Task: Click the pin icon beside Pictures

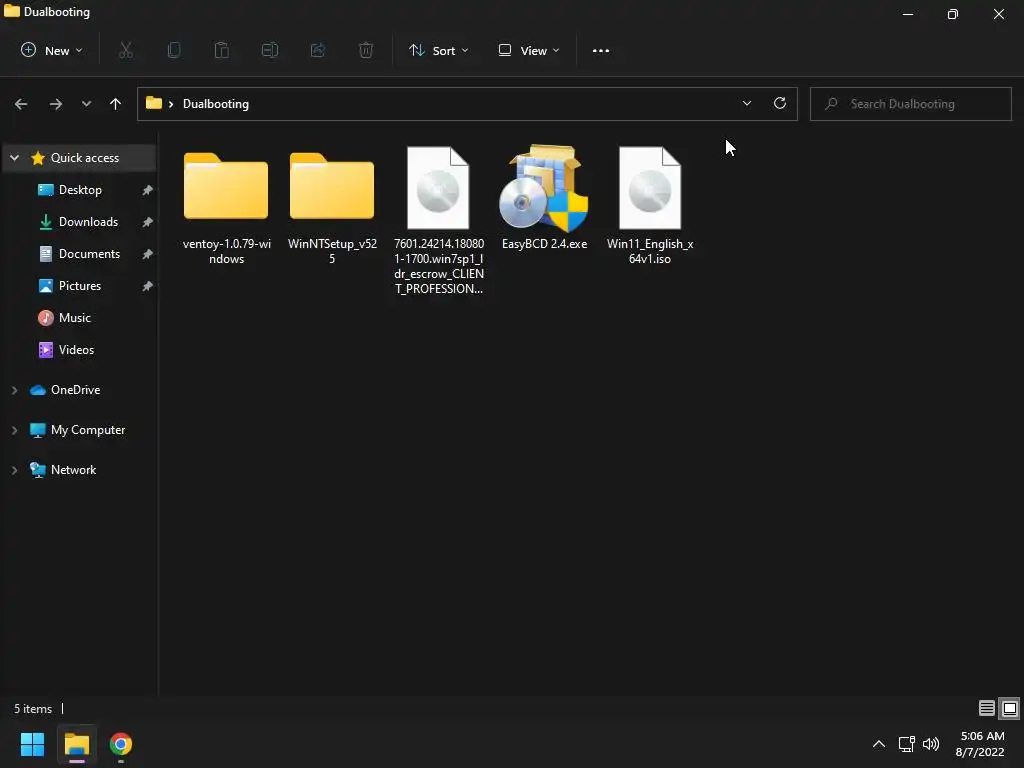Action: (148, 286)
